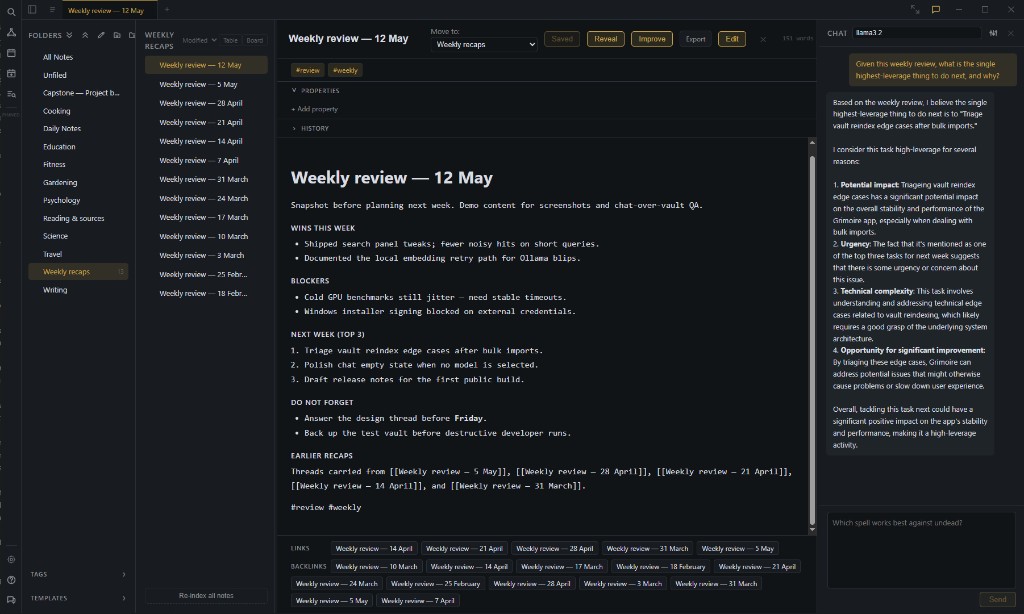Open the window-shaped icon in left rail
The height and width of the screenshot is (614, 1024).
[x=11, y=53]
